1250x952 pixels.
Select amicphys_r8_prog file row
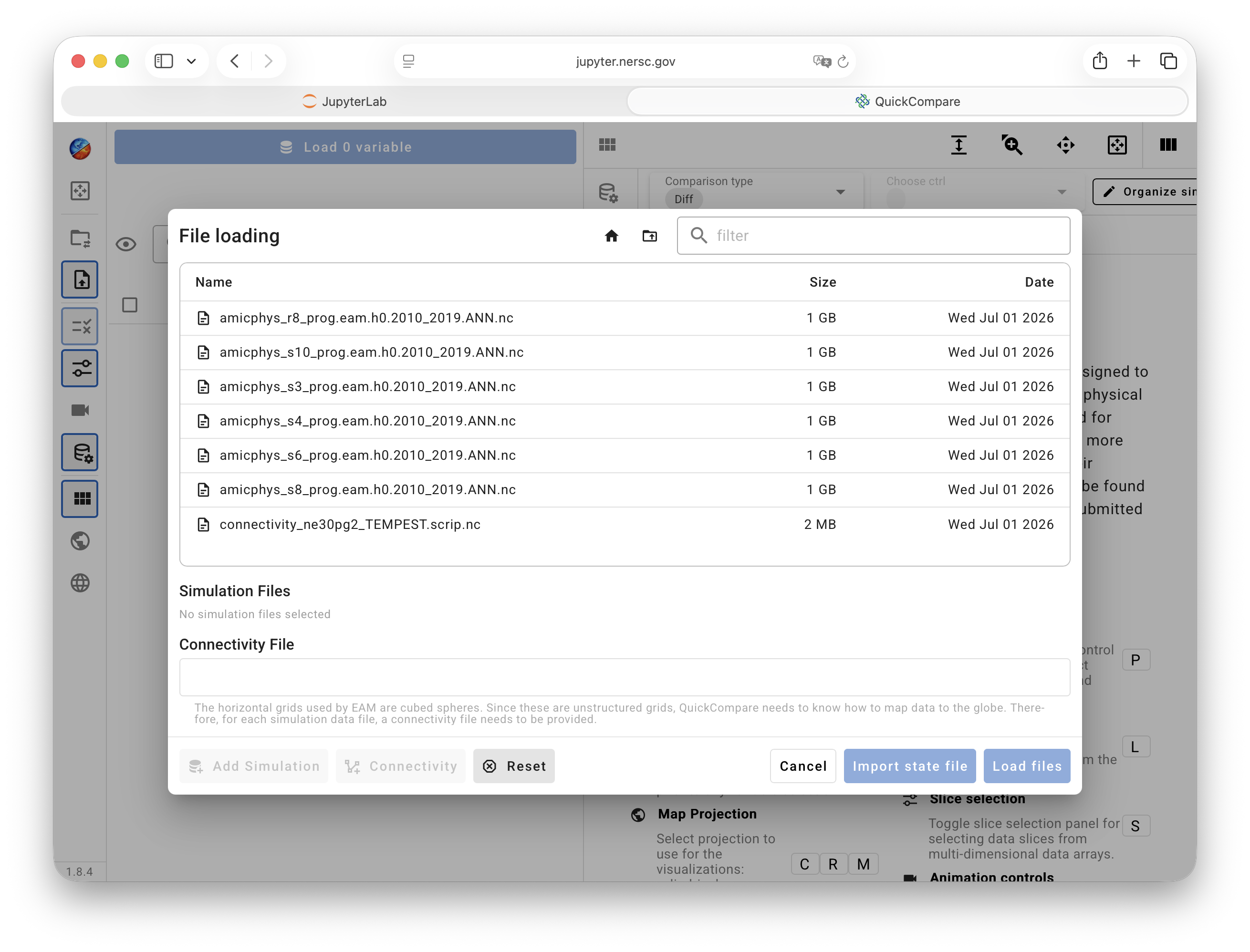coord(625,318)
